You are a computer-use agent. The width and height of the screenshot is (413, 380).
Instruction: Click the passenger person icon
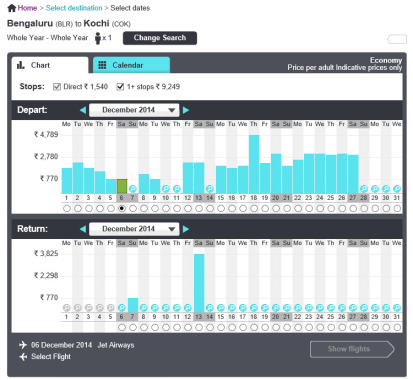click(98, 38)
